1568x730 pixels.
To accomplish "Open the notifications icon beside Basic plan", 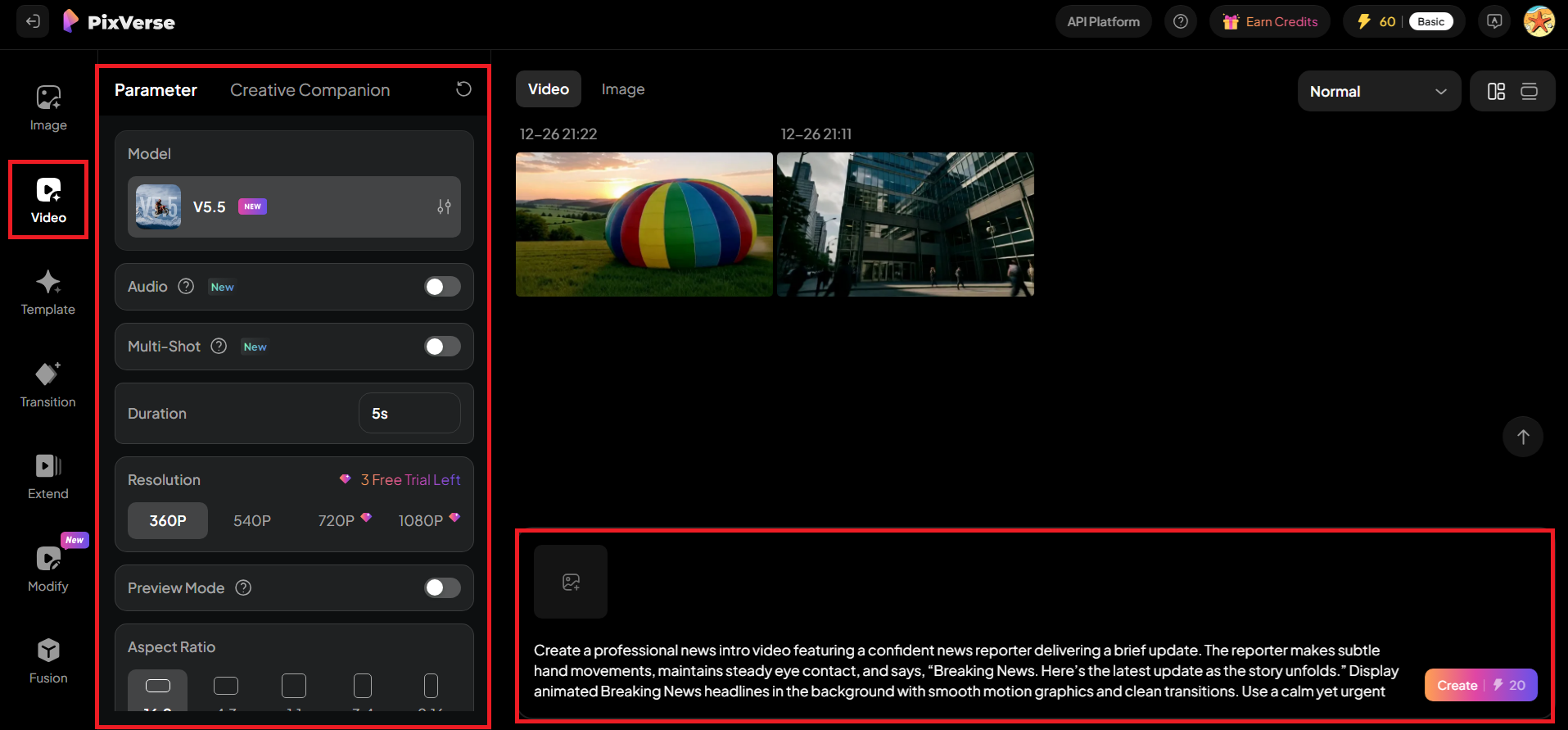I will (1494, 21).
